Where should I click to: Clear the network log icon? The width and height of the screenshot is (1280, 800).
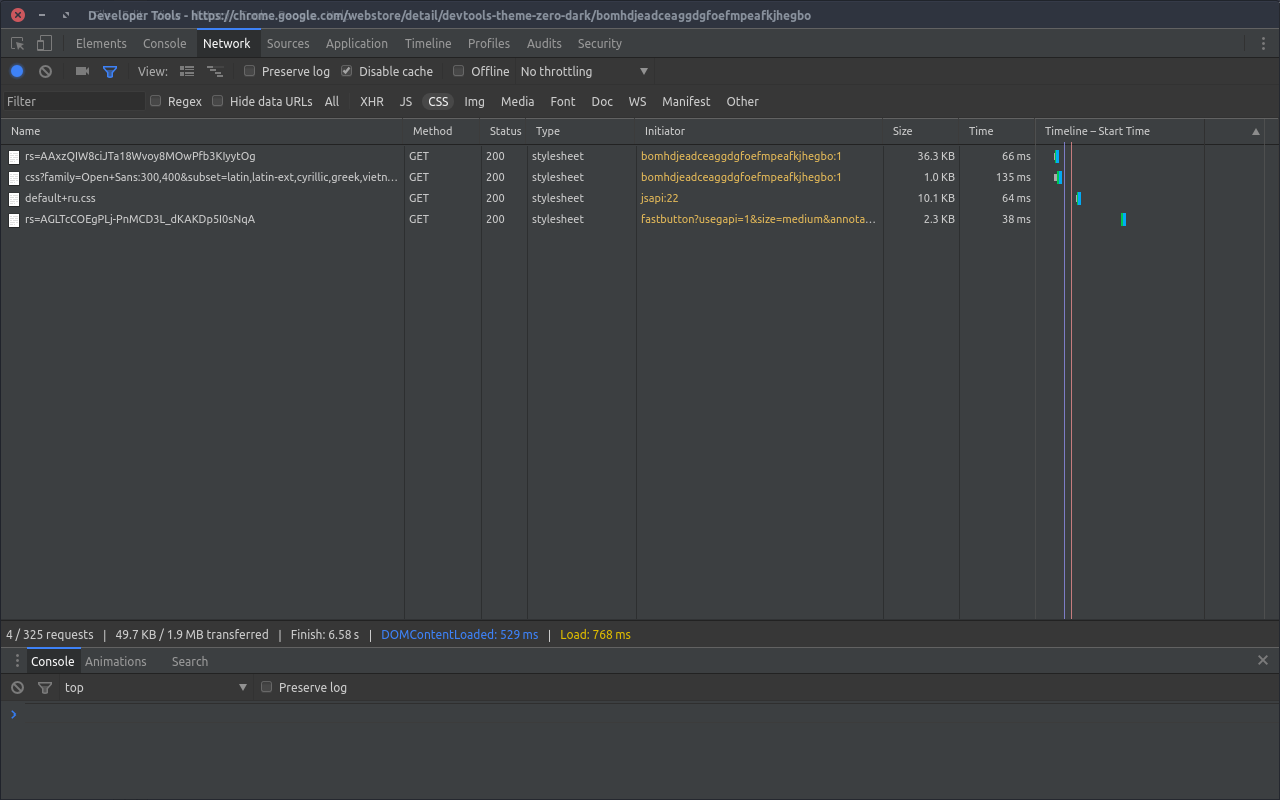point(45,71)
